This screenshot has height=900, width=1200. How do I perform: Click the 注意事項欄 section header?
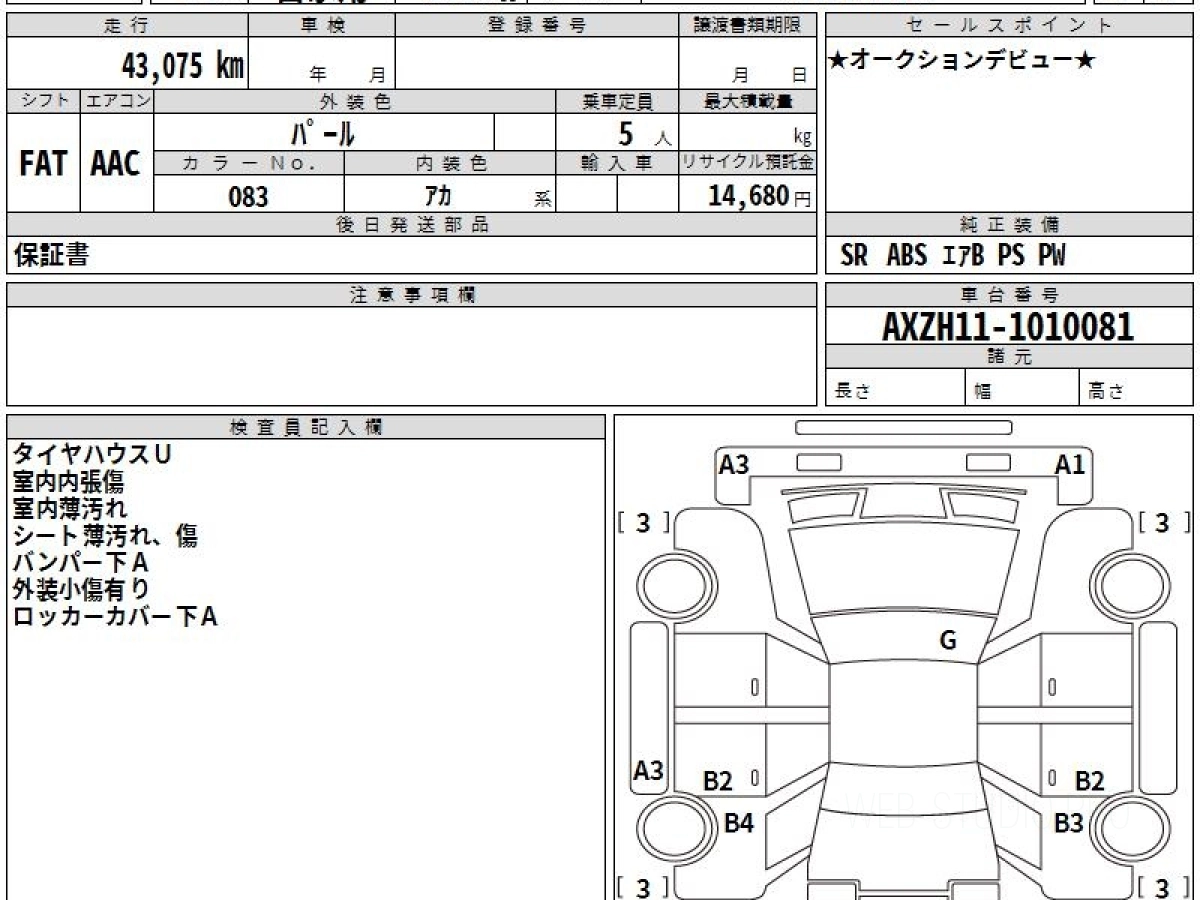point(412,295)
